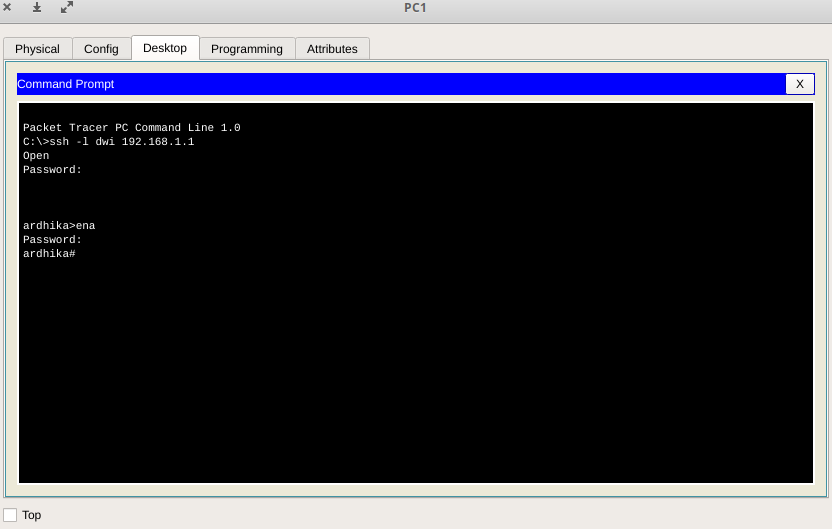Image resolution: width=832 pixels, height=529 pixels.
Task: Click the window close X icon in title bar
Action: click(7, 7)
